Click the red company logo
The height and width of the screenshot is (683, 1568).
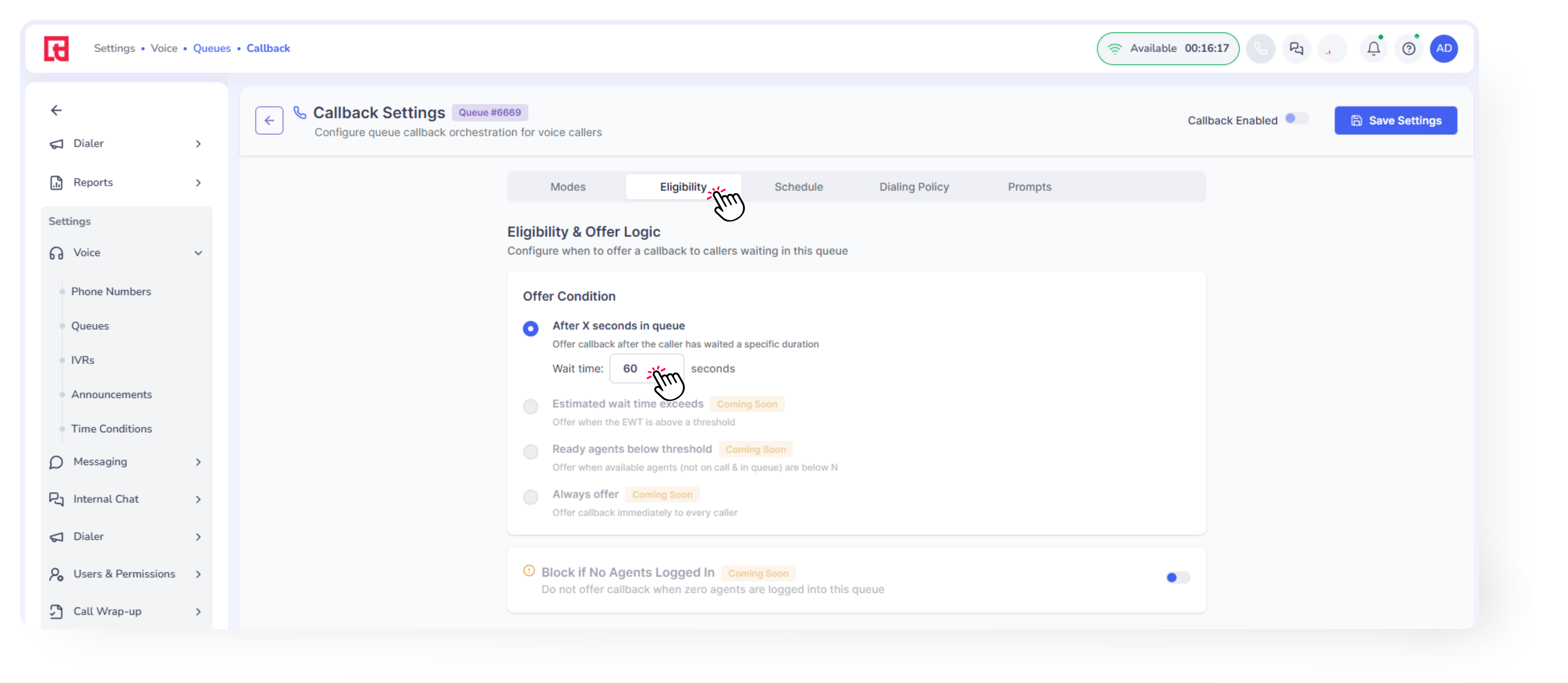click(x=57, y=49)
